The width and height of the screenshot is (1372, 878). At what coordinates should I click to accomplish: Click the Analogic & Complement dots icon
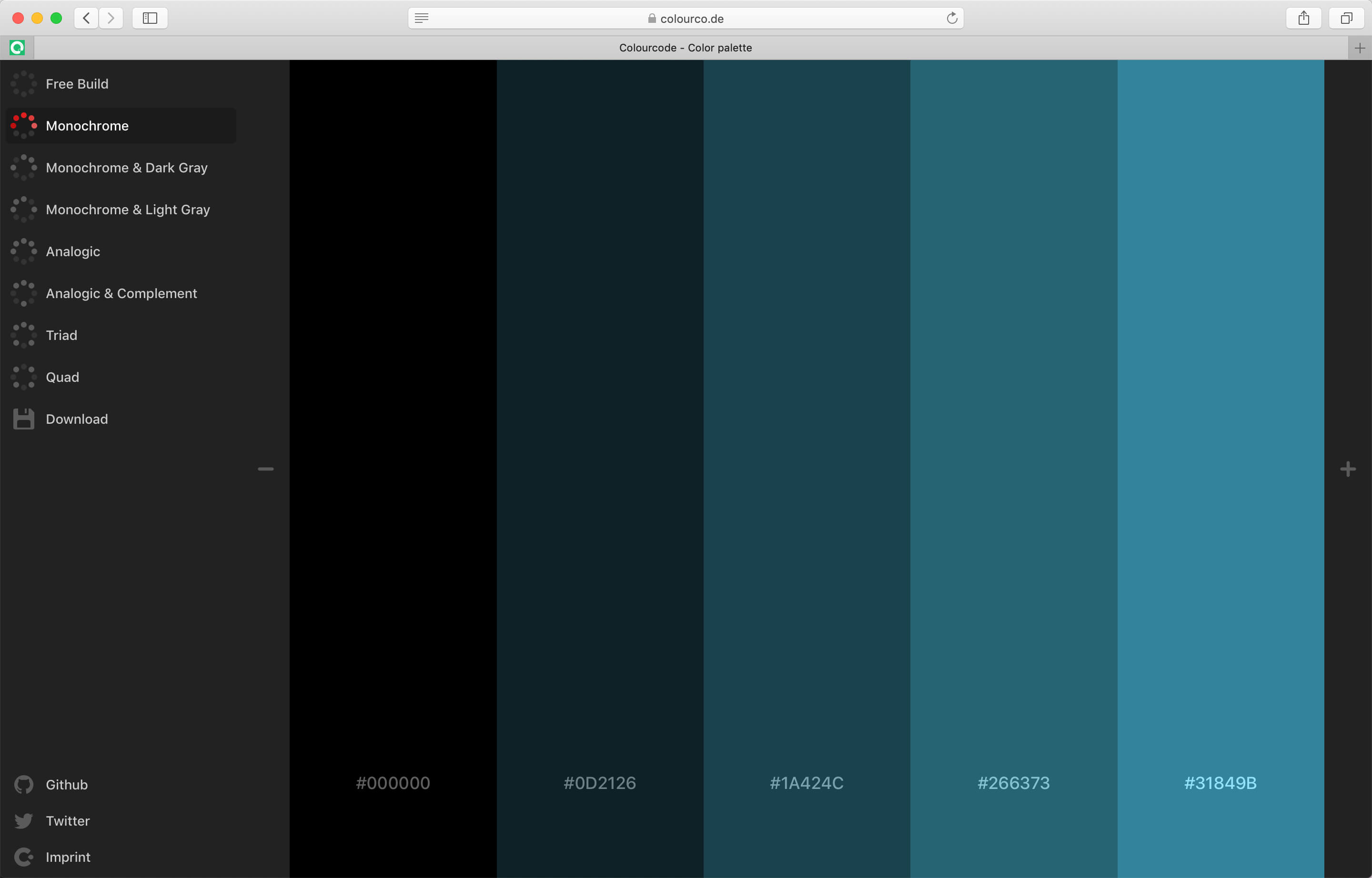(x=24, y=293)
